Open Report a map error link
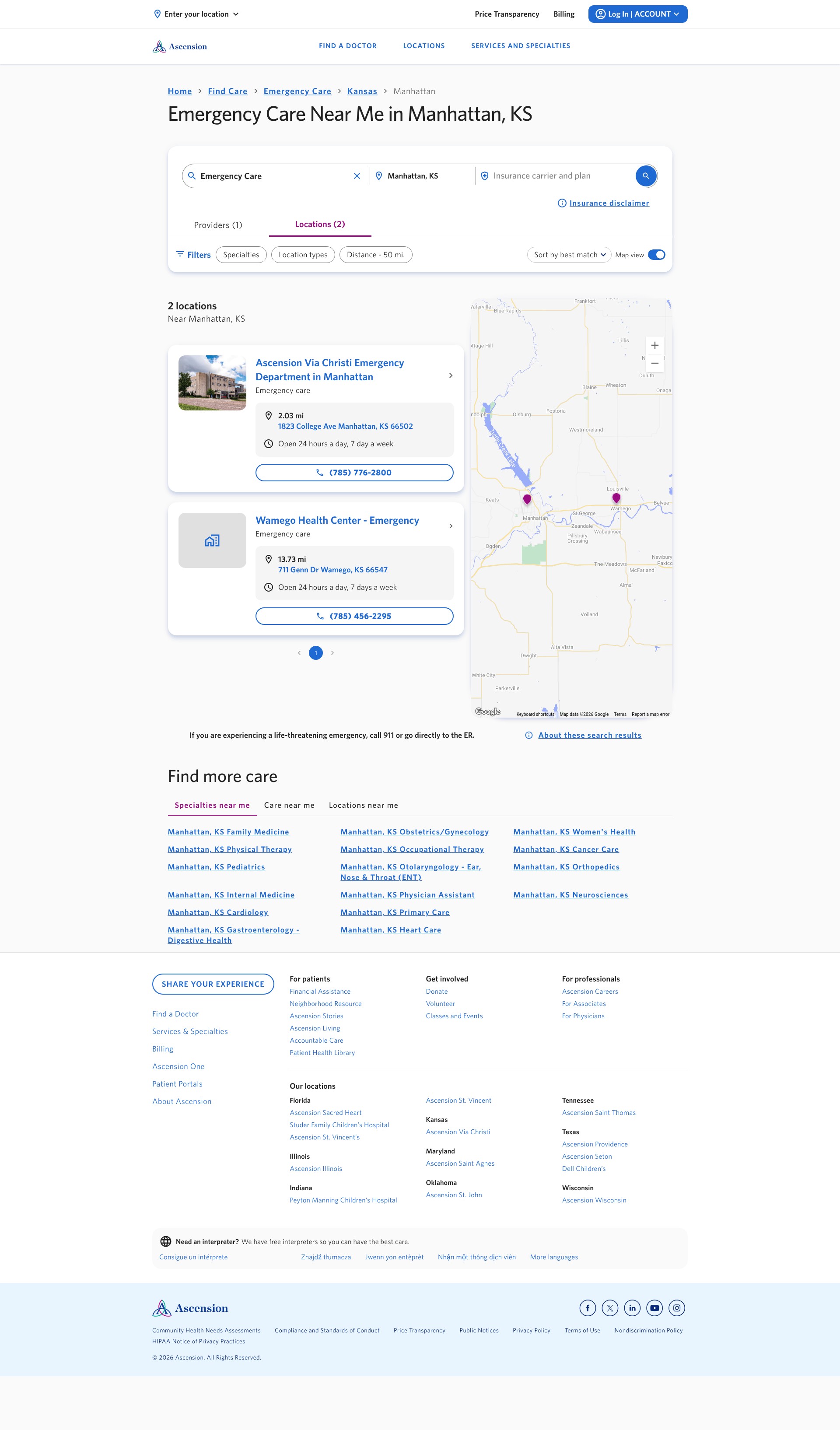This screenshot has width=840, height=1430. tap(650, 715)
